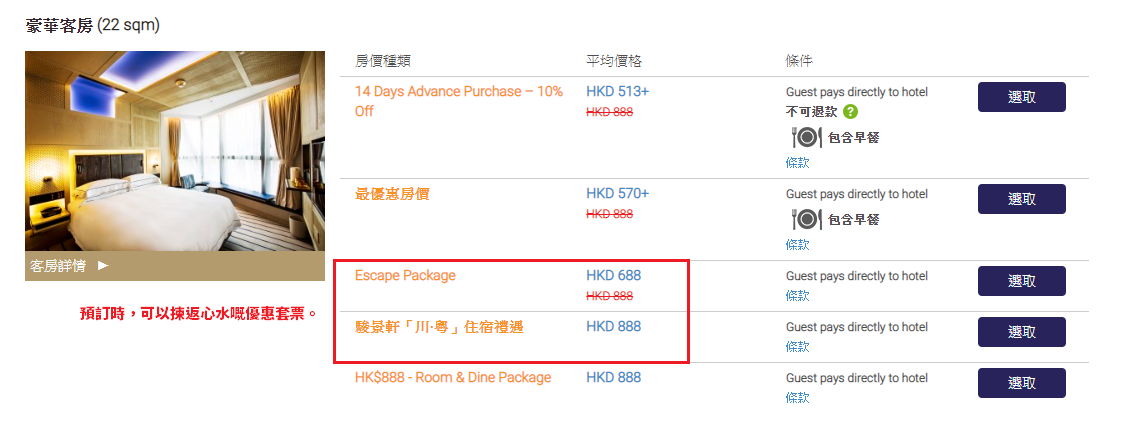1140x433 pixels.
Task: Open 駿景軒「川·粵」住宿禮遇 link
Action: pyautogui.click(x=439, y=327)
